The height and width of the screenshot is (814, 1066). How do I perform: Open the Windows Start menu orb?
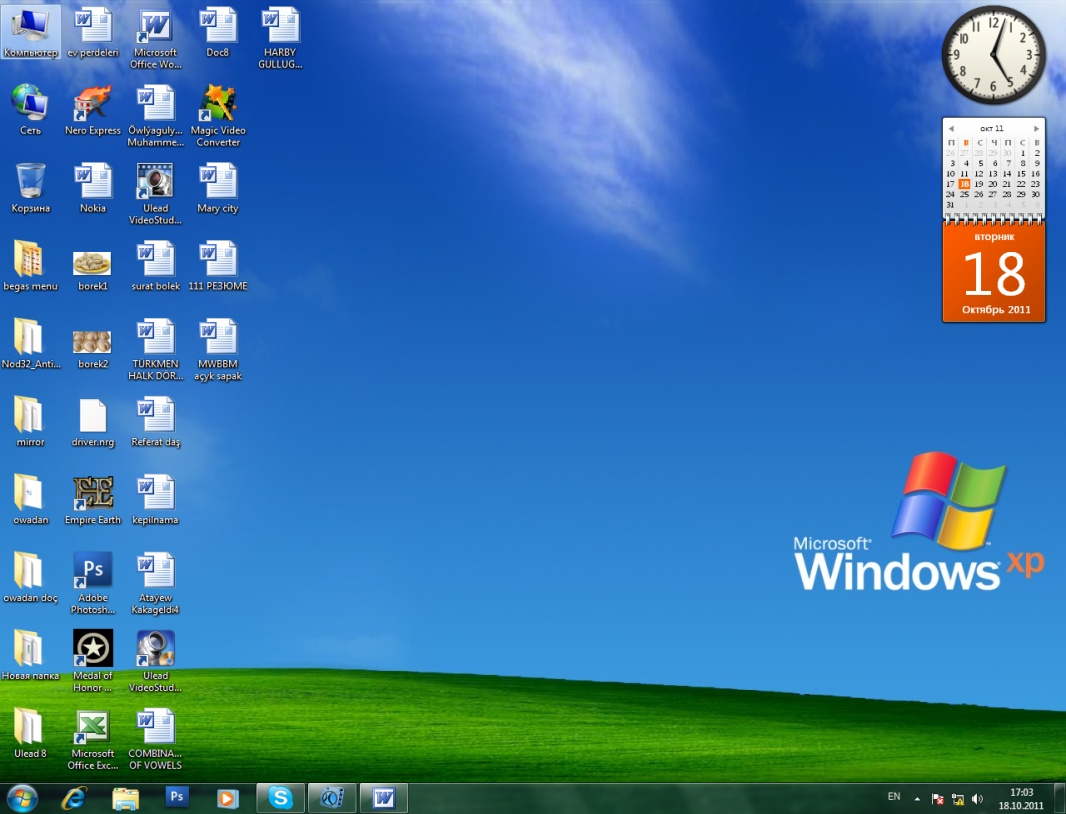(x=22, y=798)
